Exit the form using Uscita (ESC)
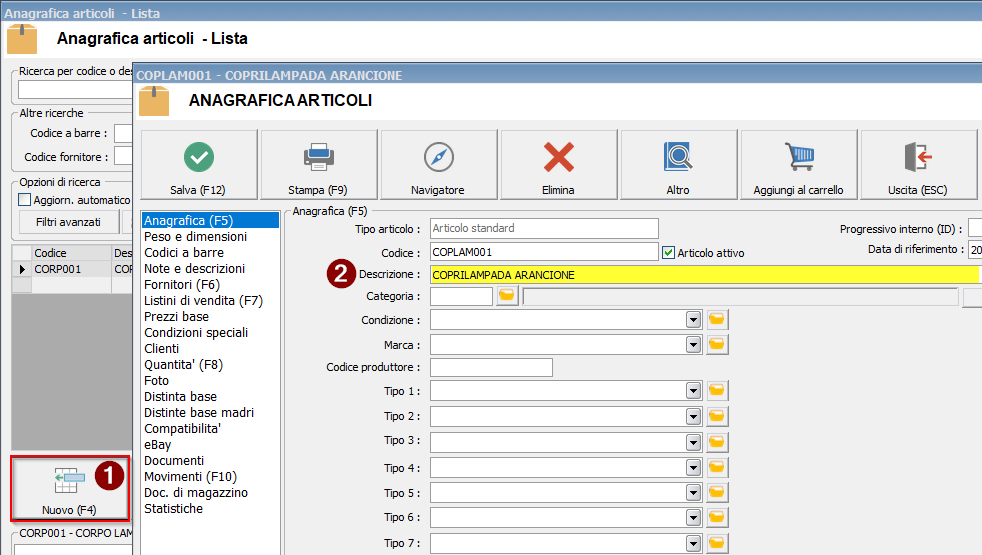This screenshot has width=982, height=555. [917, 166]
